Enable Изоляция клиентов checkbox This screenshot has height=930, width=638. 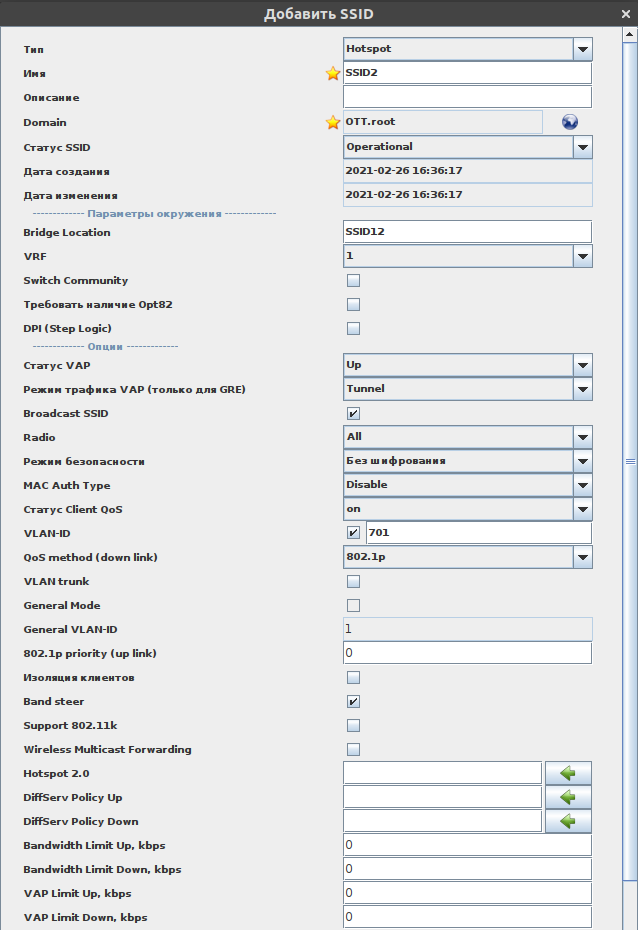(353, 677)
